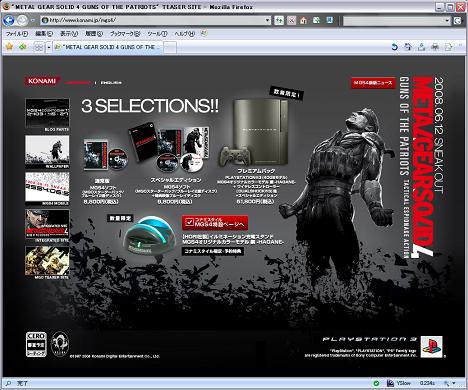The image size is (468, 390).
Task: Click the green page icon after Home
Action: tap(316, 20)
